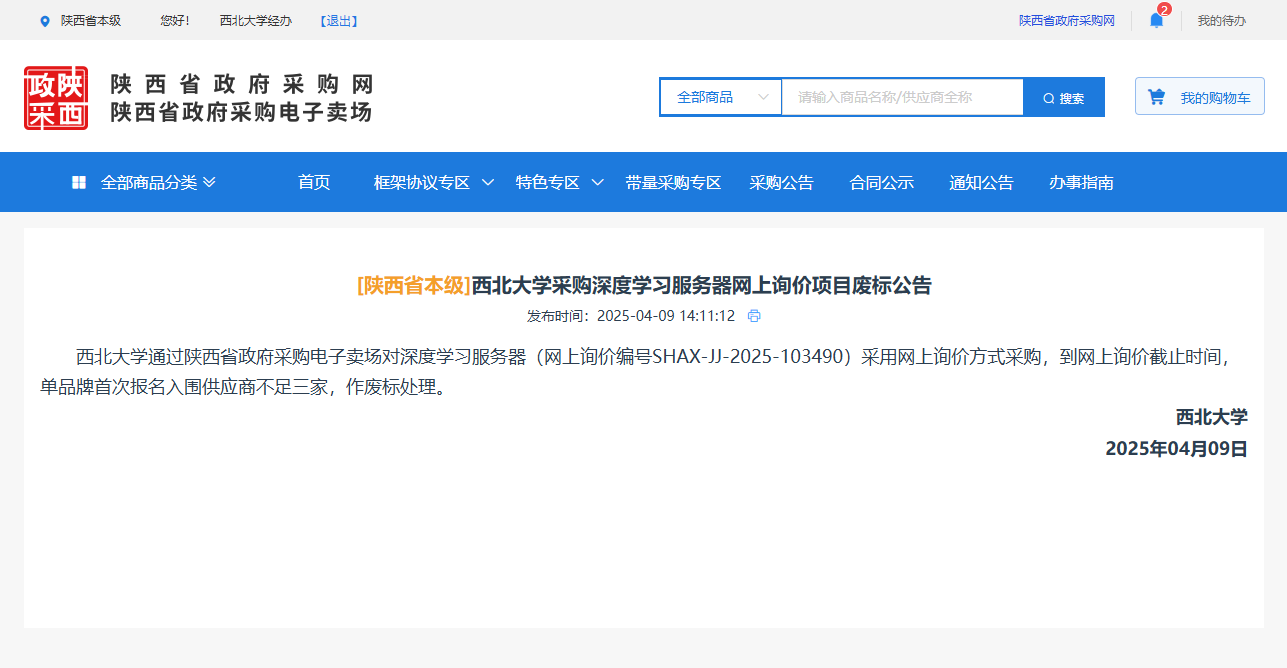Screen dimensions: 1287x668
Task: Click the shopping cart icon
Action: click(1157, 97)
